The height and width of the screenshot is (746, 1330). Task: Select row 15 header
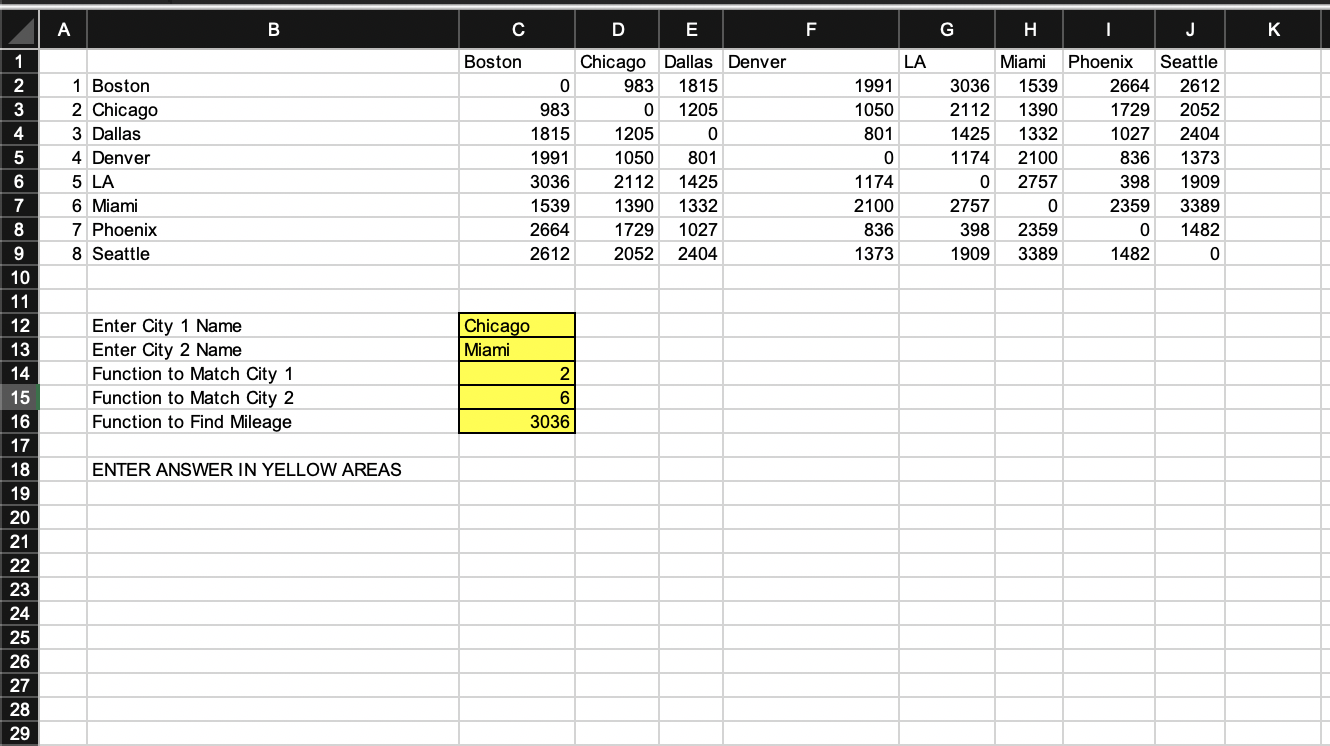coord(20,397)
